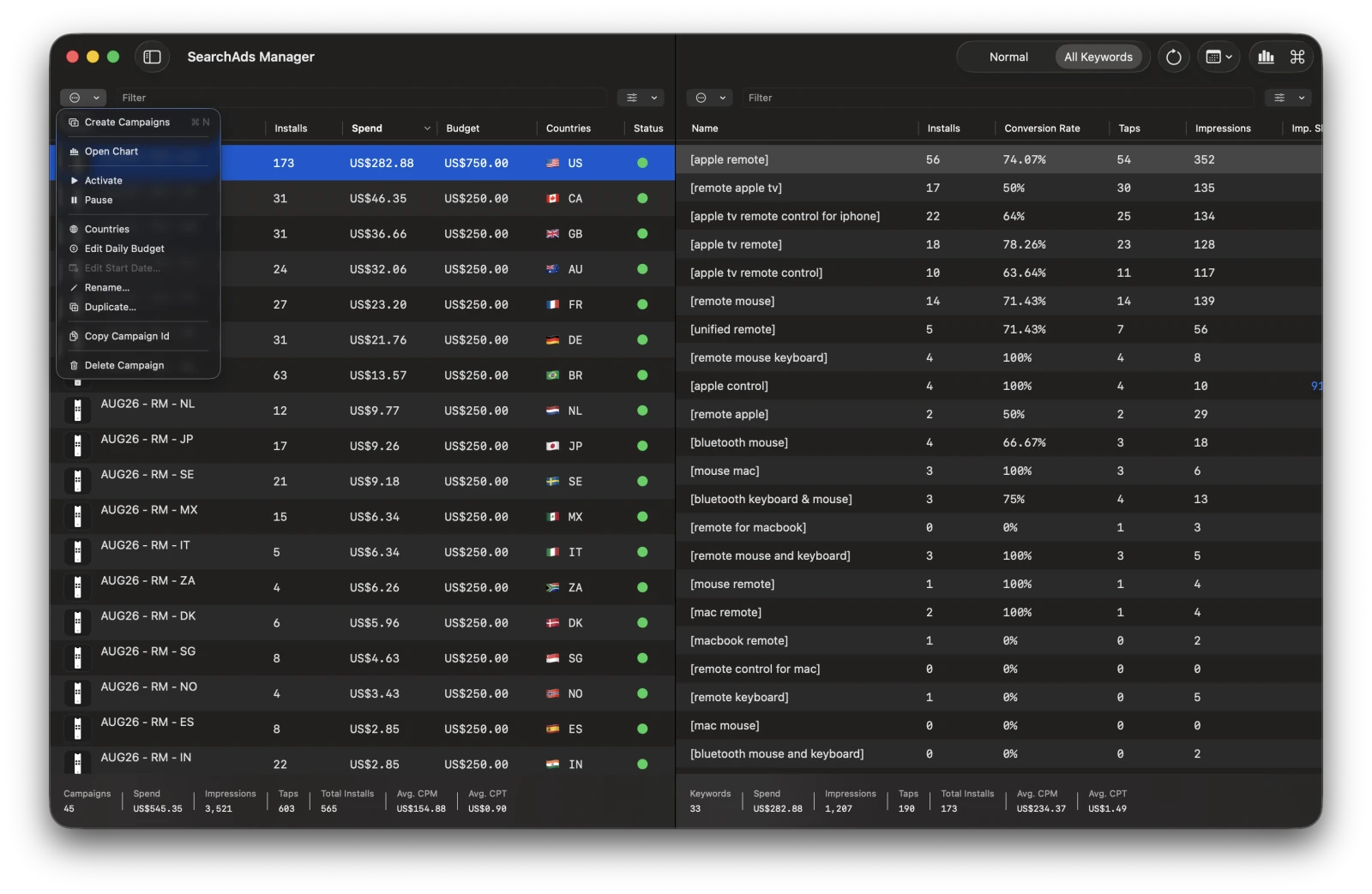Open campaigns actions dropdown button
Viewport: 1372px width, 894px height.
(83, 98)
